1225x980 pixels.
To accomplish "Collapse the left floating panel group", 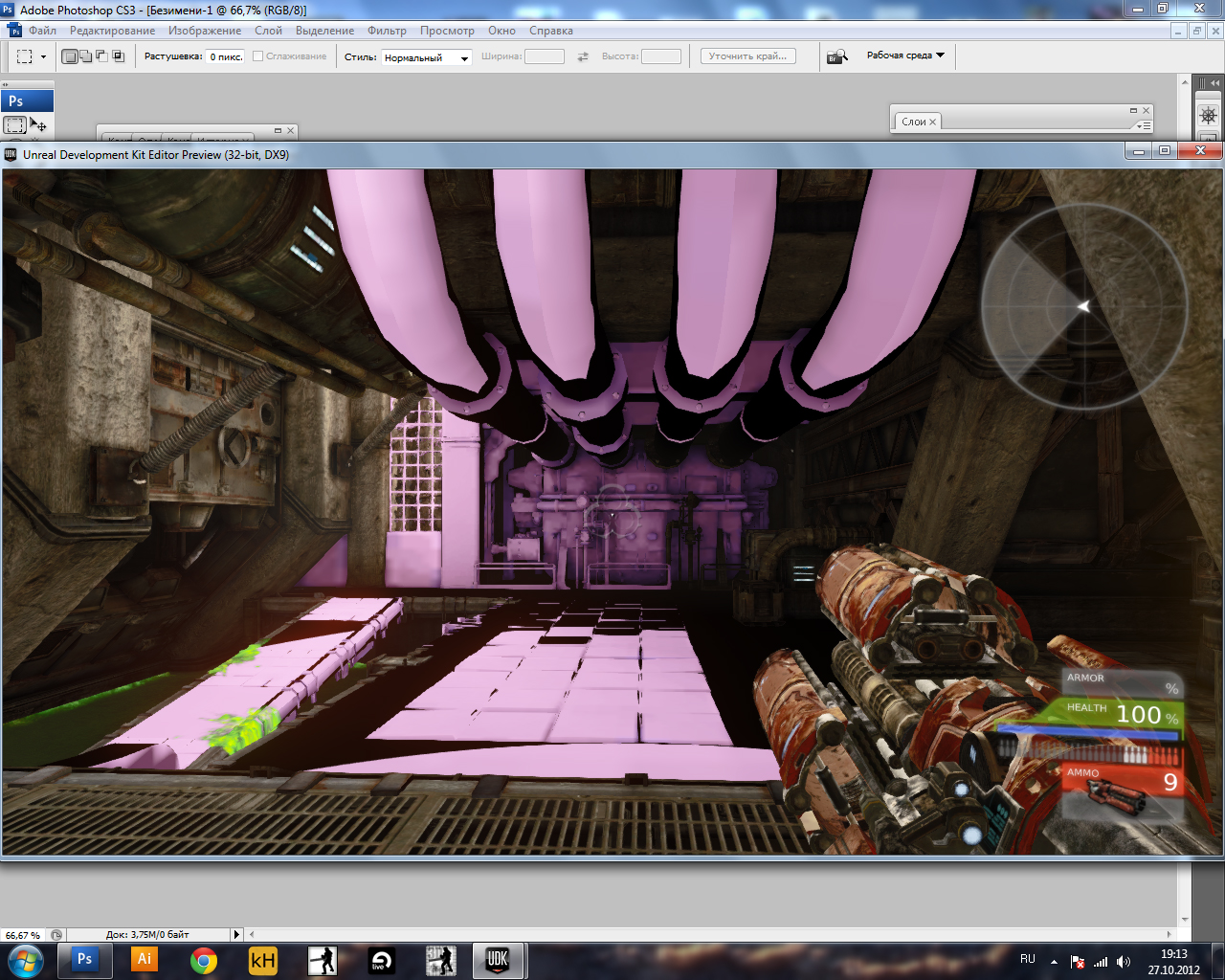I will point(278,130).
